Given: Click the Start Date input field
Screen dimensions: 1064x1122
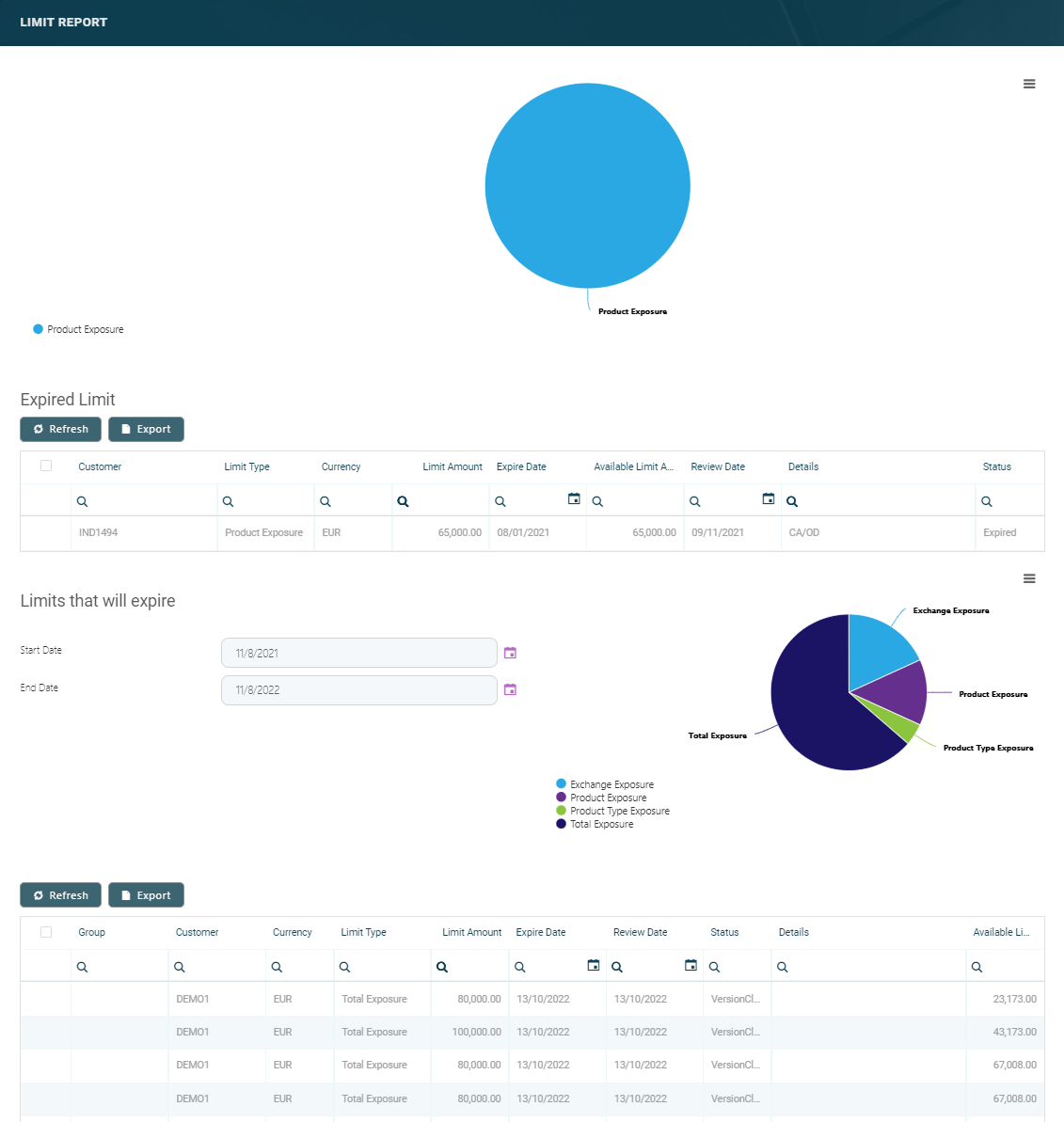Looking at the screenshot, I should point(358,653).
